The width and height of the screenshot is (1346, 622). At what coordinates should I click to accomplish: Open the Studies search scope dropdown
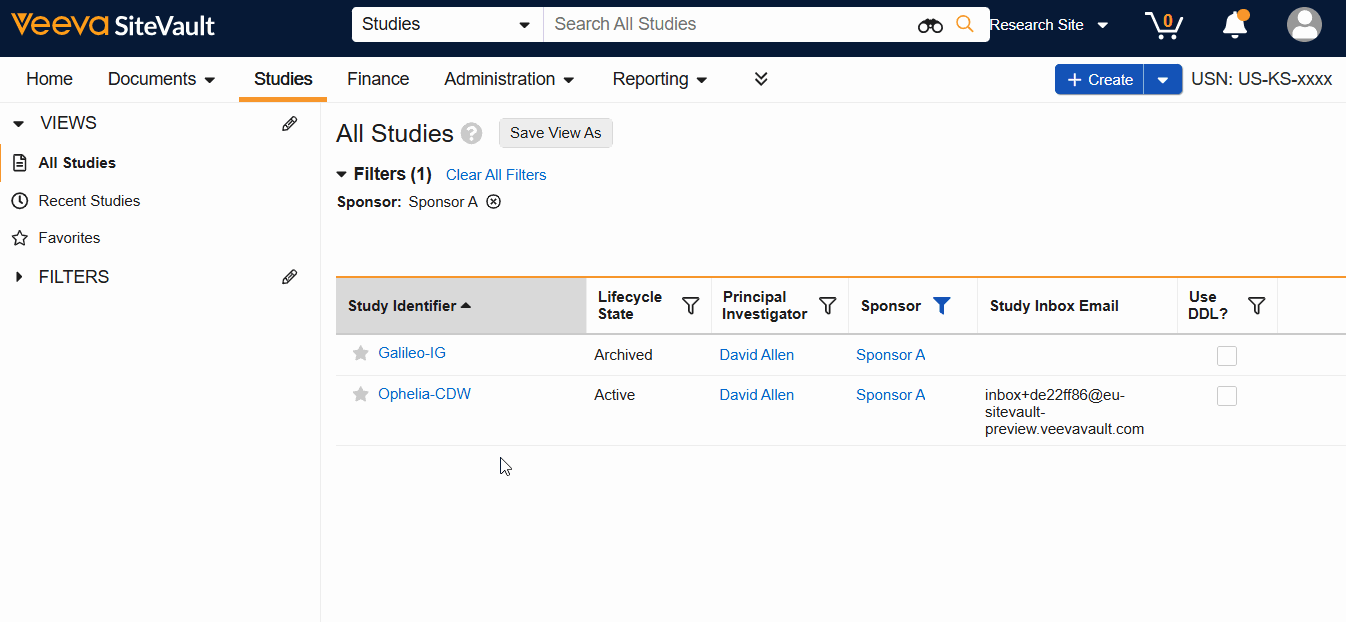pyautogui.click(x=446, y=25)
